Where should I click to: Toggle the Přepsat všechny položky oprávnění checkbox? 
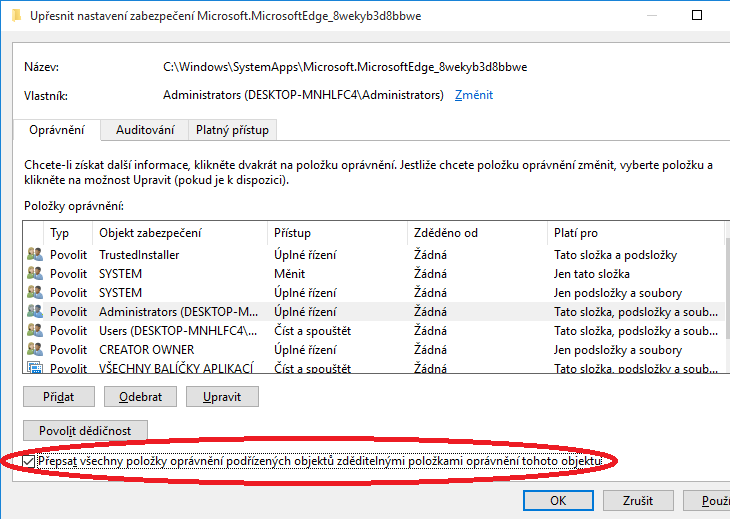(29, 461)
